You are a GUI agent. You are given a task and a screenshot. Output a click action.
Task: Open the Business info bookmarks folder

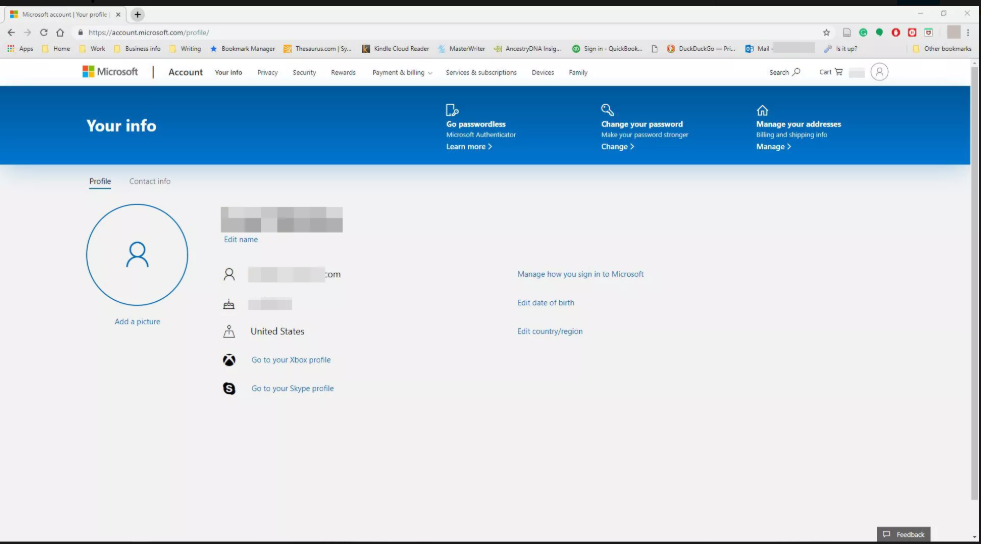click(x=137, y=48)
